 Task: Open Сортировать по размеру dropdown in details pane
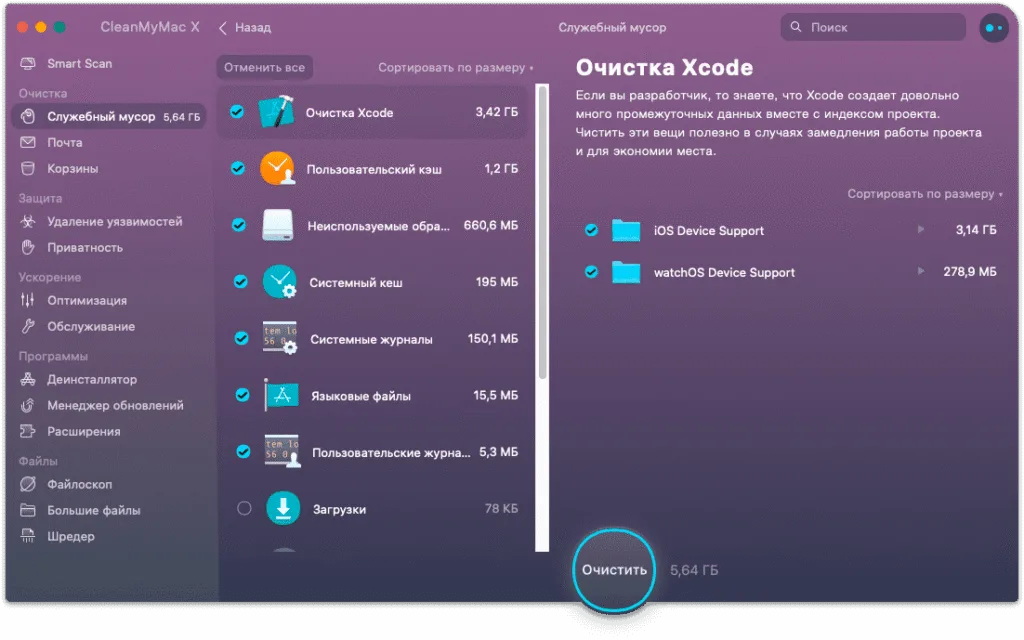925,194
